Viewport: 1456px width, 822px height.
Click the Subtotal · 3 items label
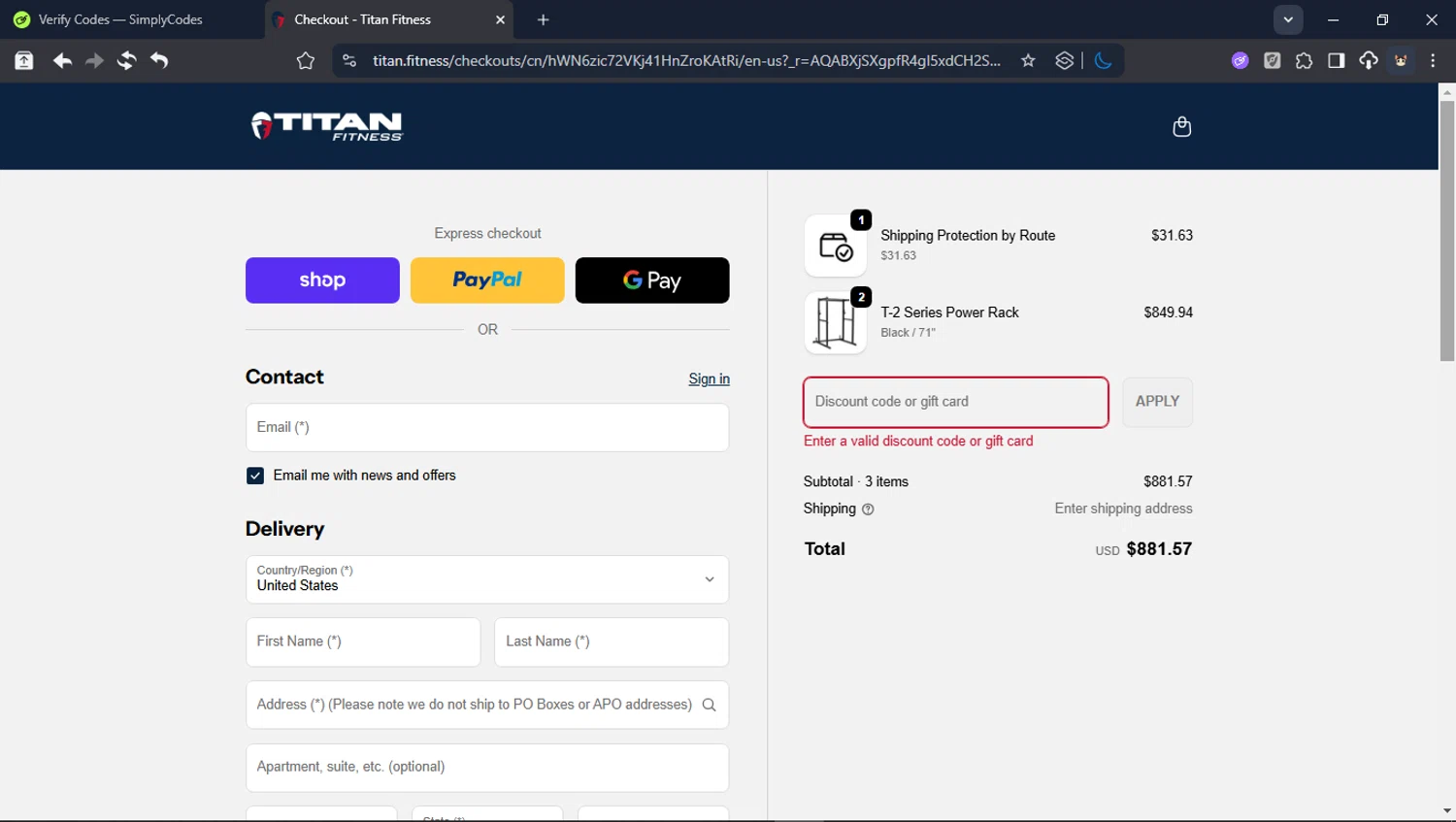tap(856, 482)
